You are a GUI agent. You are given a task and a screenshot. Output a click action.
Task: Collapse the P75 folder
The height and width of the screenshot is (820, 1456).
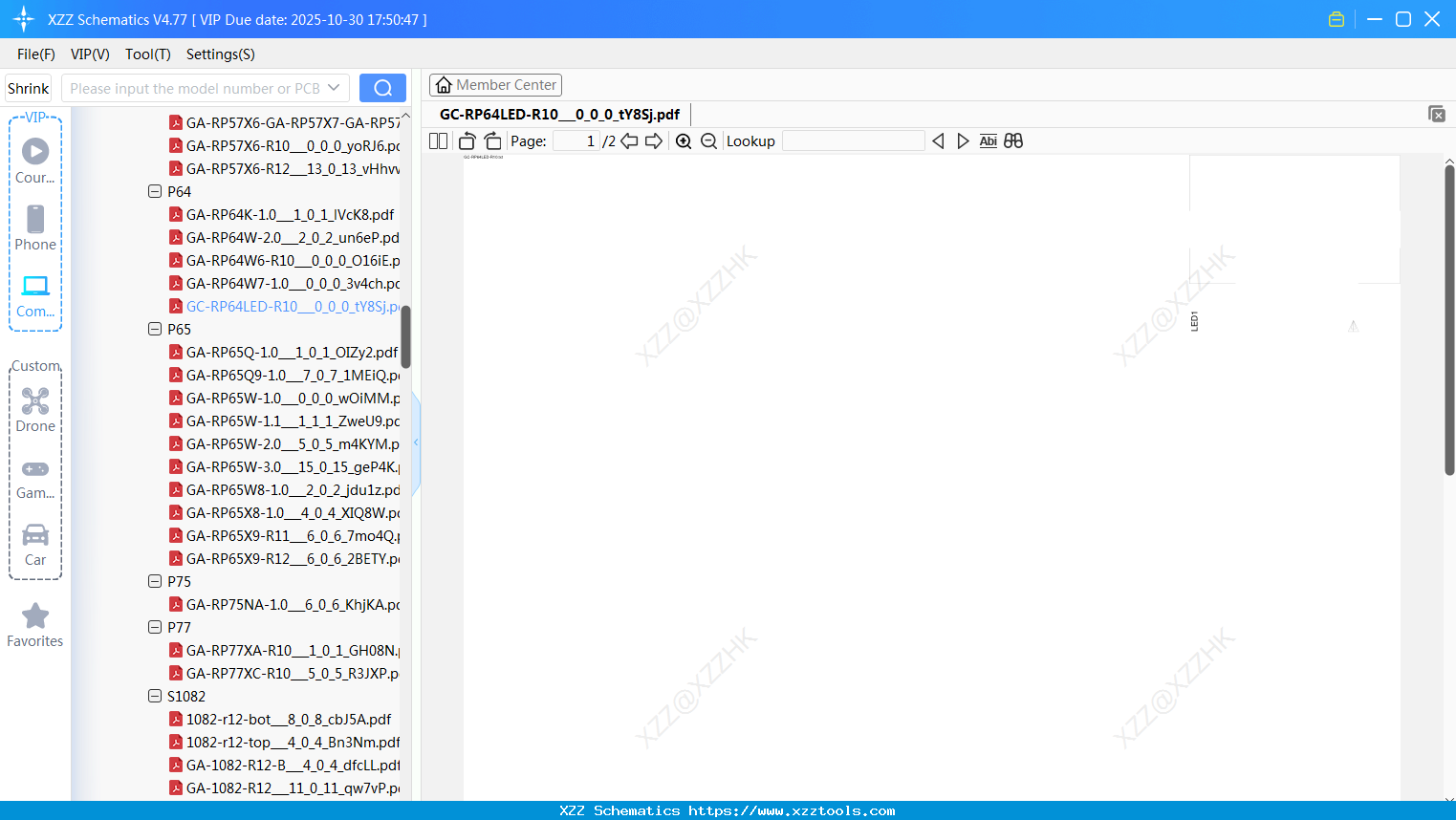[155, 581]
